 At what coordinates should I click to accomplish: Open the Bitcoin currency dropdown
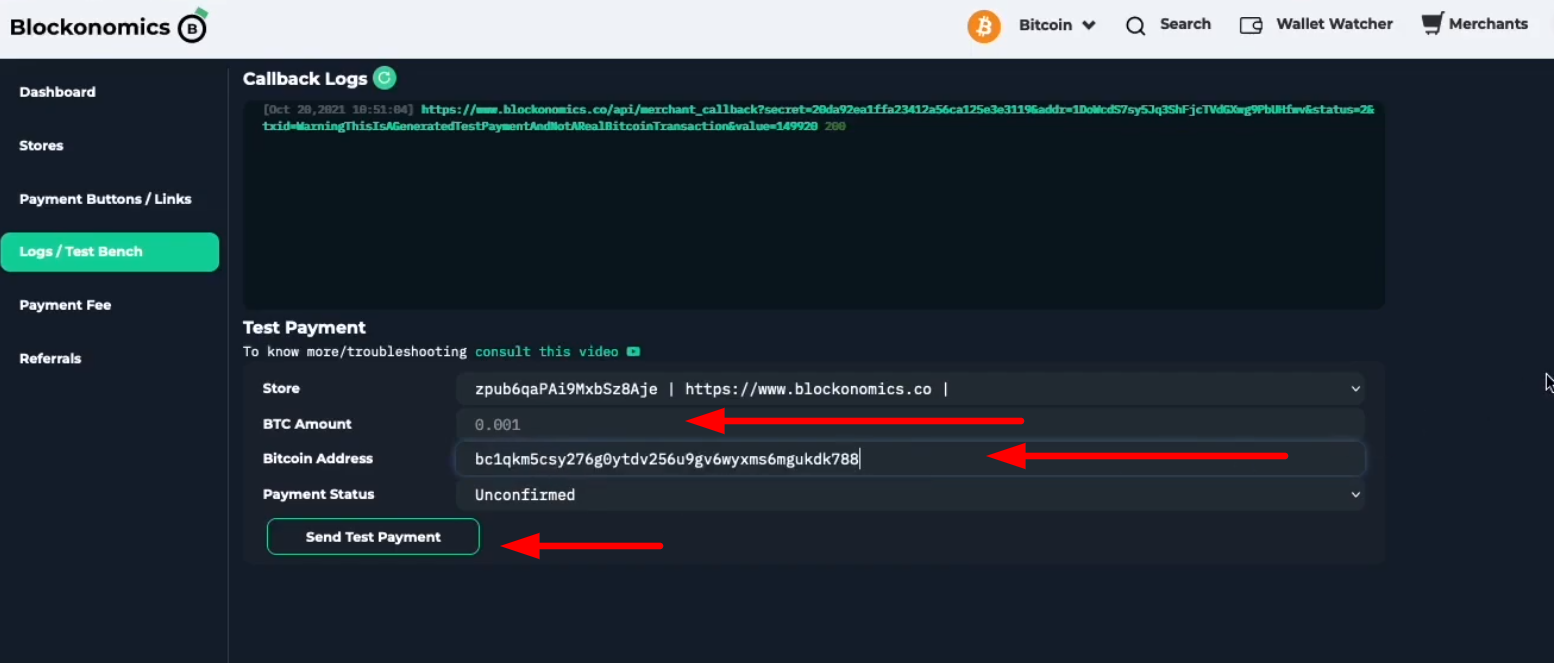(1057, 25)
